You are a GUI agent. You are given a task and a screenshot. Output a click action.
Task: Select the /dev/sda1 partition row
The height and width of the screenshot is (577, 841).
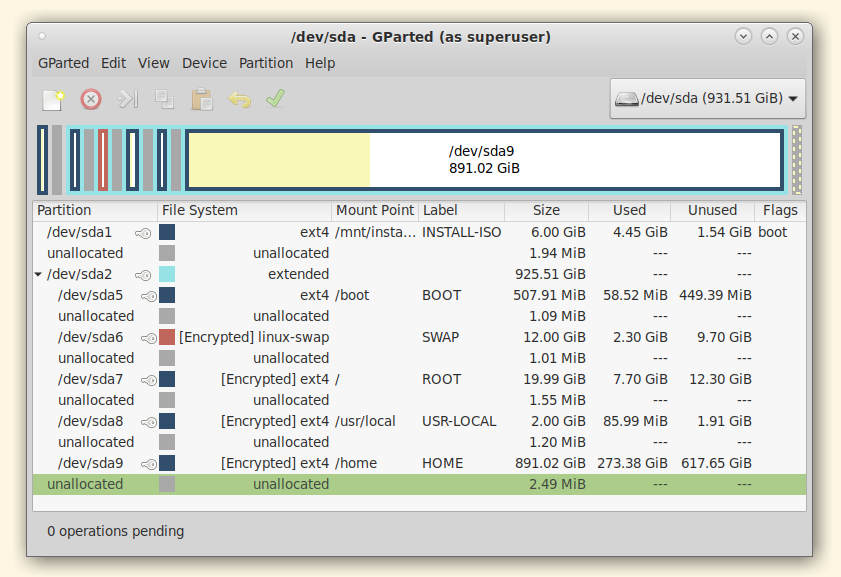419,232
